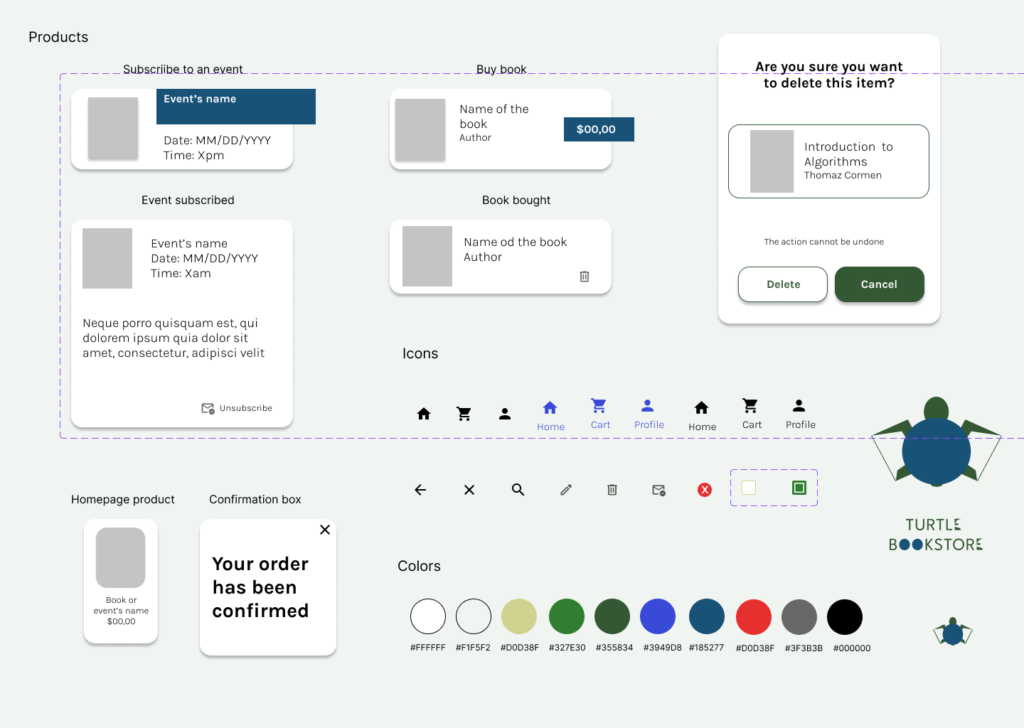1024x728 pixels.
Task: Click the back arrow icon
Action: 420,490
